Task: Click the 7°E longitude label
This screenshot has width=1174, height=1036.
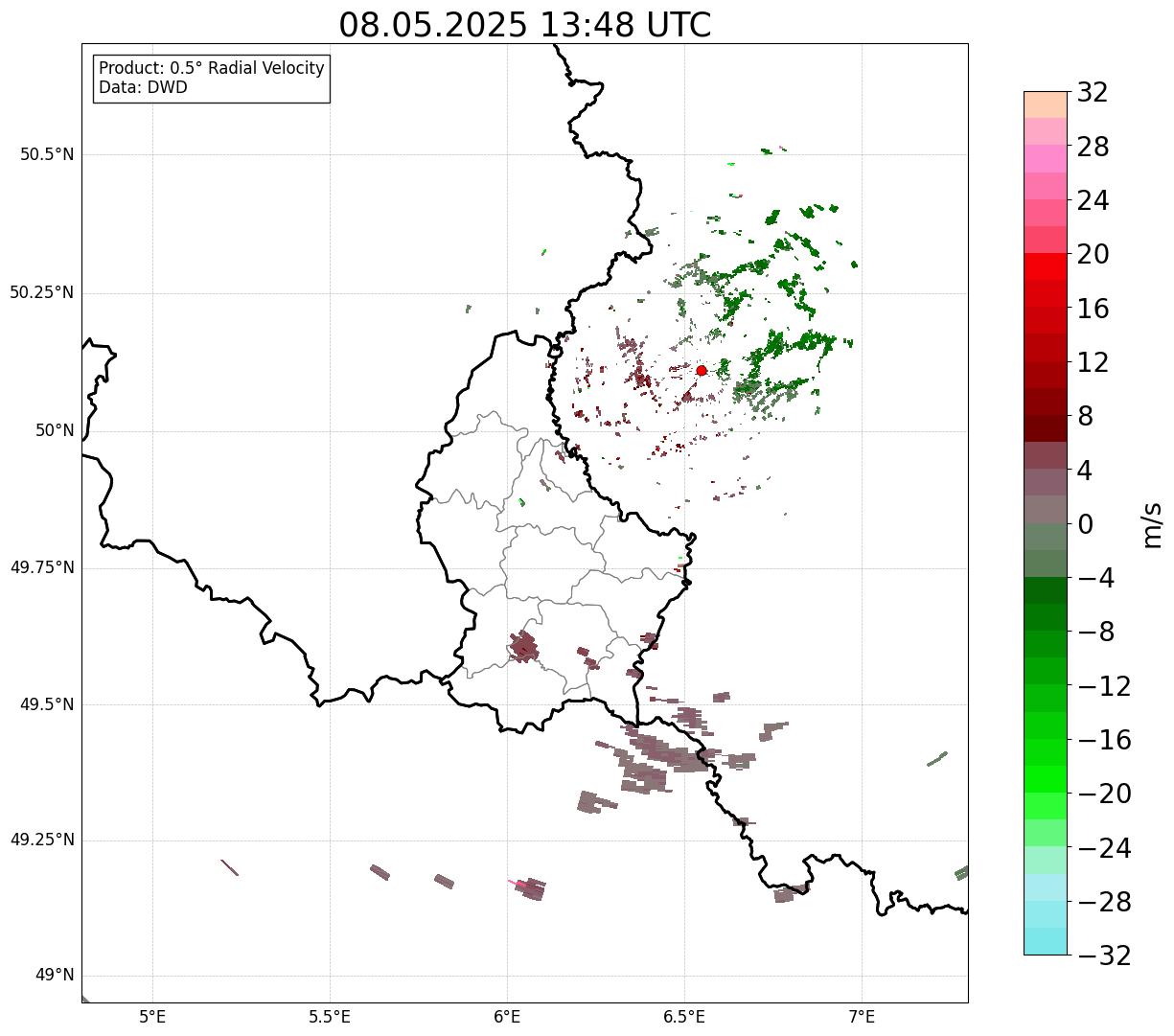Action: tap(862, 1017)
